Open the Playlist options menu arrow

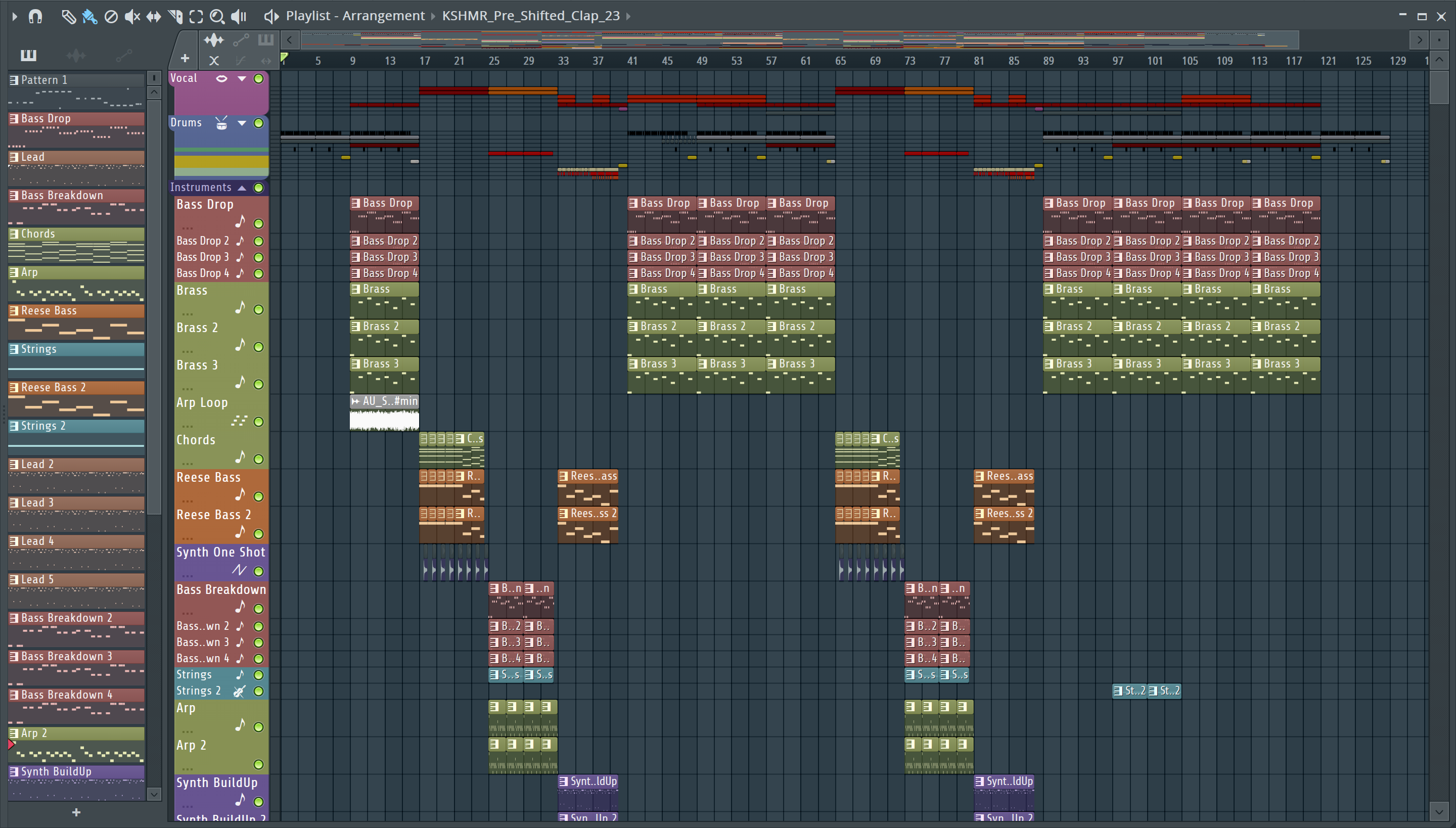tap(14, 17)
